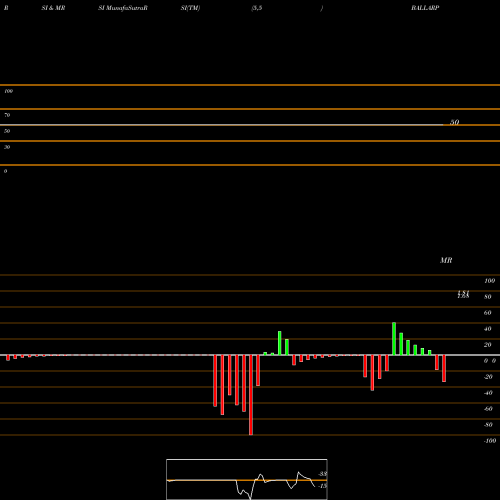Click the -100 label on MR axis
Viewport: 500px width, 500px height.
point(490,441)
